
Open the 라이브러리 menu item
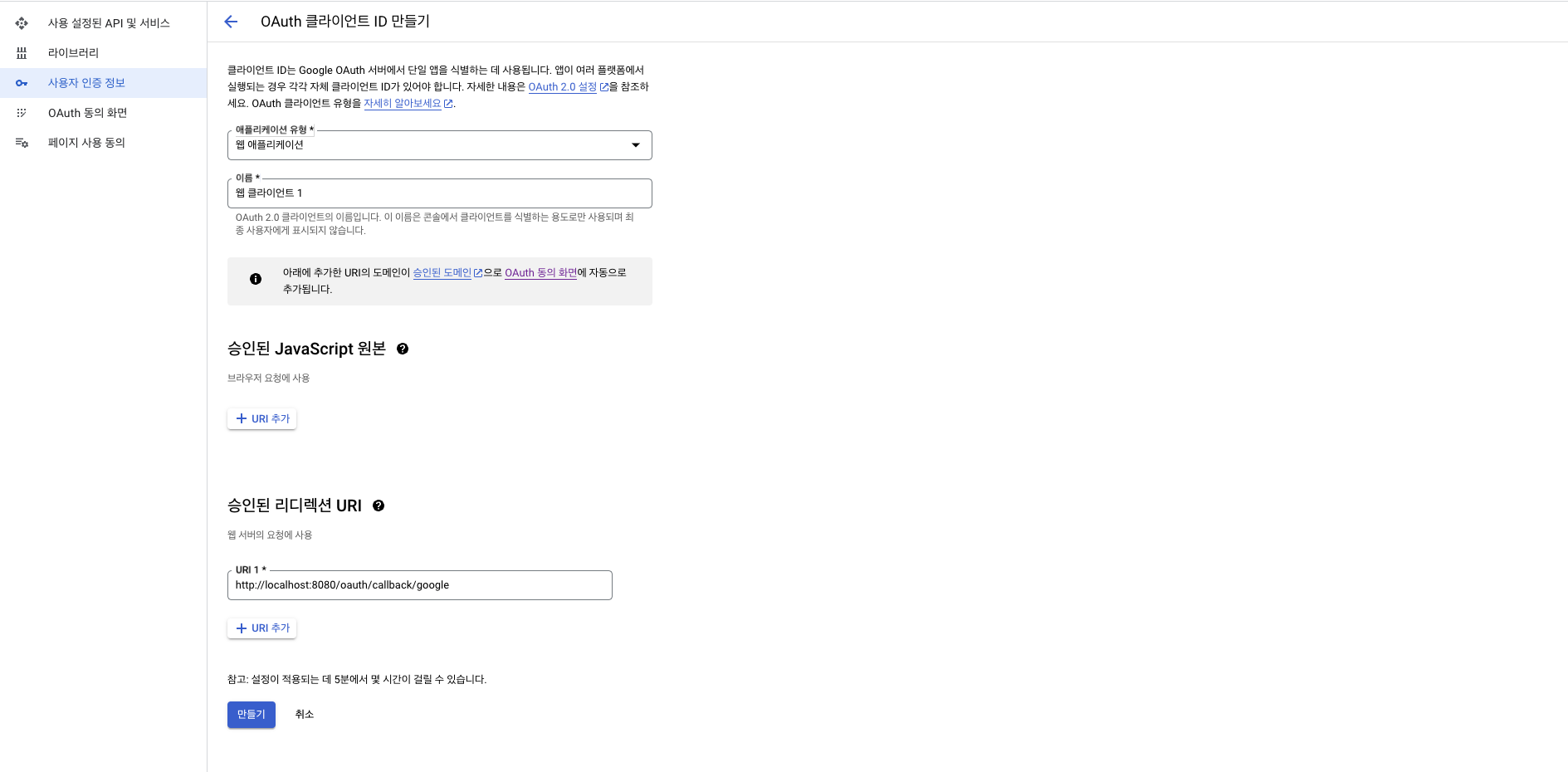pos(73,53)
